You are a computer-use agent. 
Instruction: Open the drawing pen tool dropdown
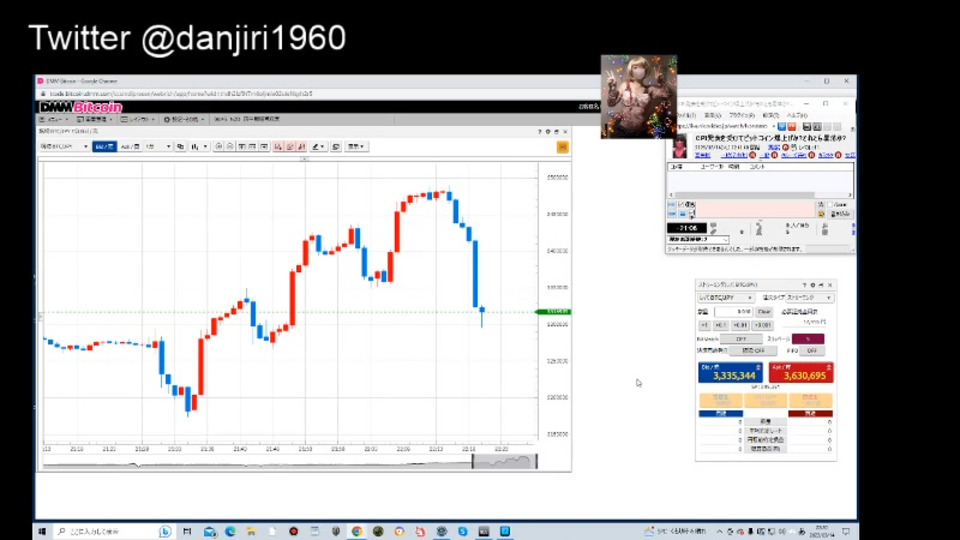[x=318, y=147]
